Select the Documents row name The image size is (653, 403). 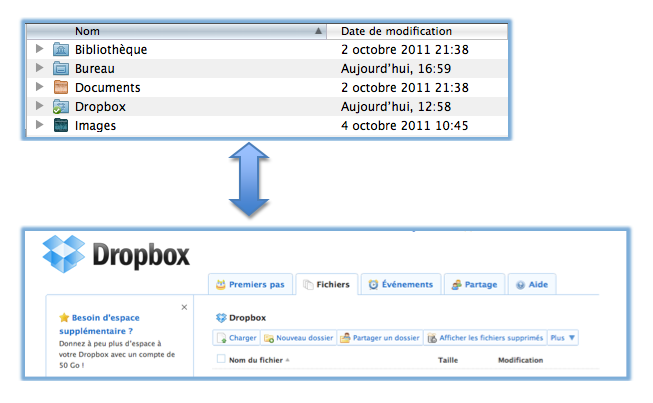tap(107, 88)
